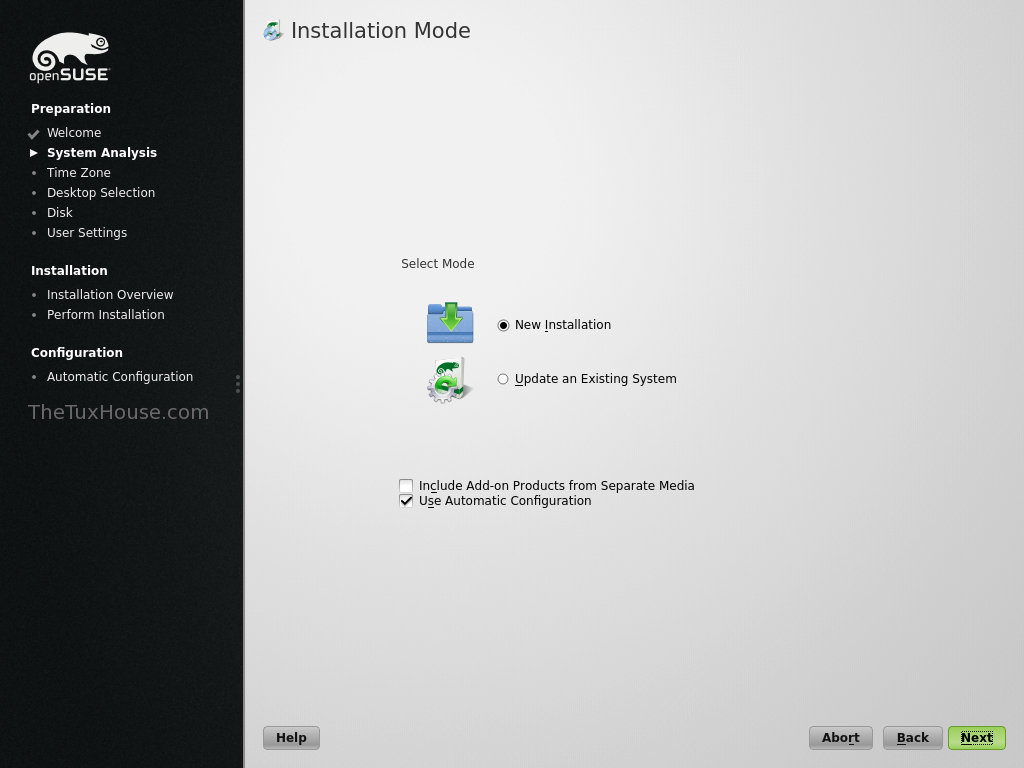Click the Automatic Configuration step label

(x=120, y=377)
